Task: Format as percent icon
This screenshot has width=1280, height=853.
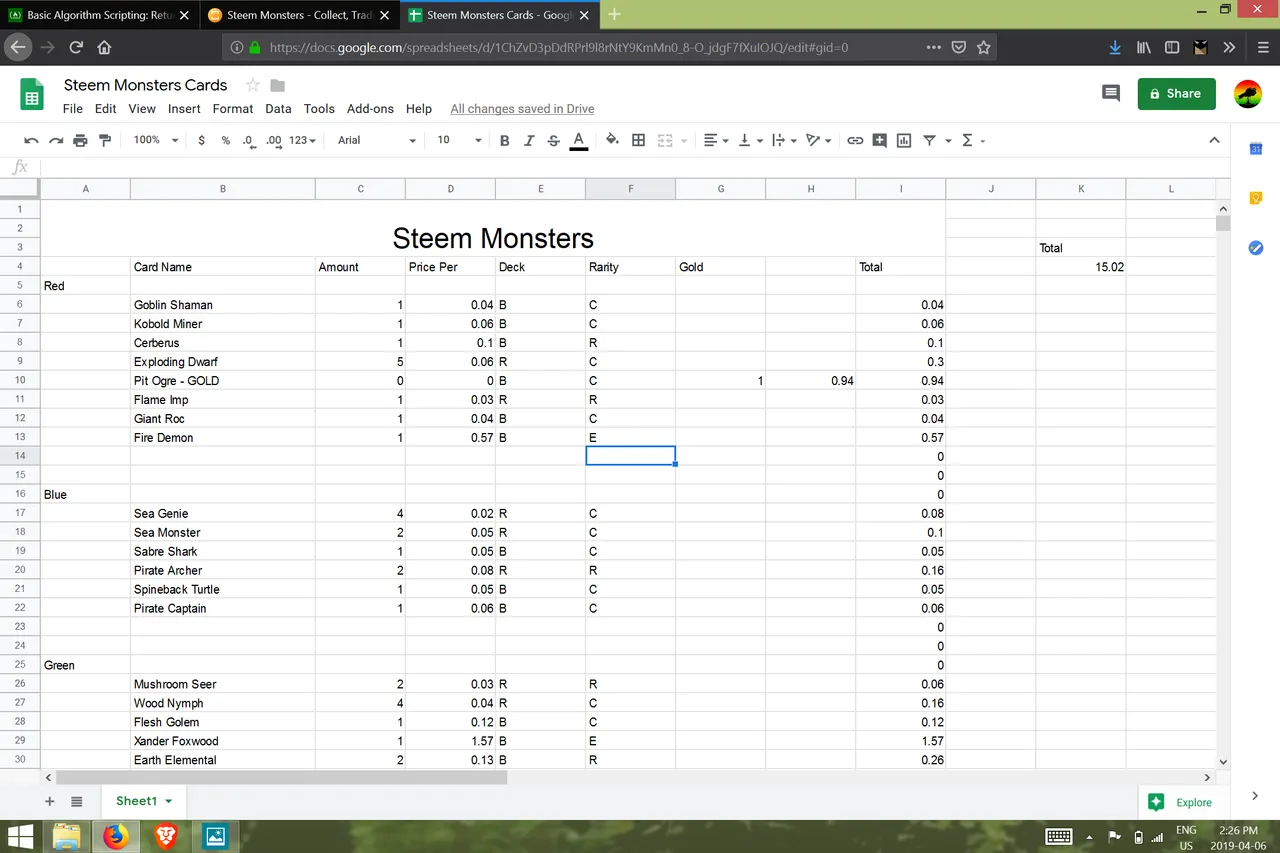Action: coord(225,141)
